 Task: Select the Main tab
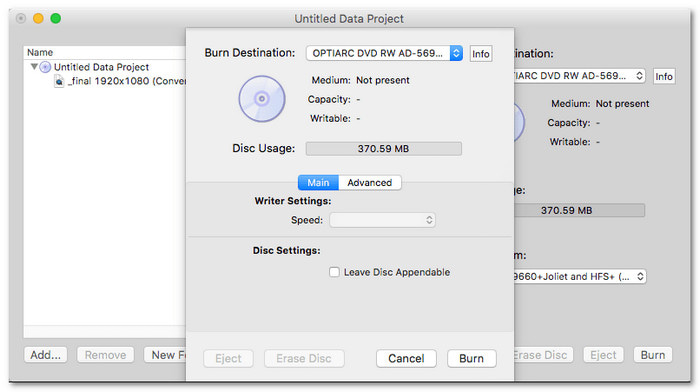tap(318, 183)
